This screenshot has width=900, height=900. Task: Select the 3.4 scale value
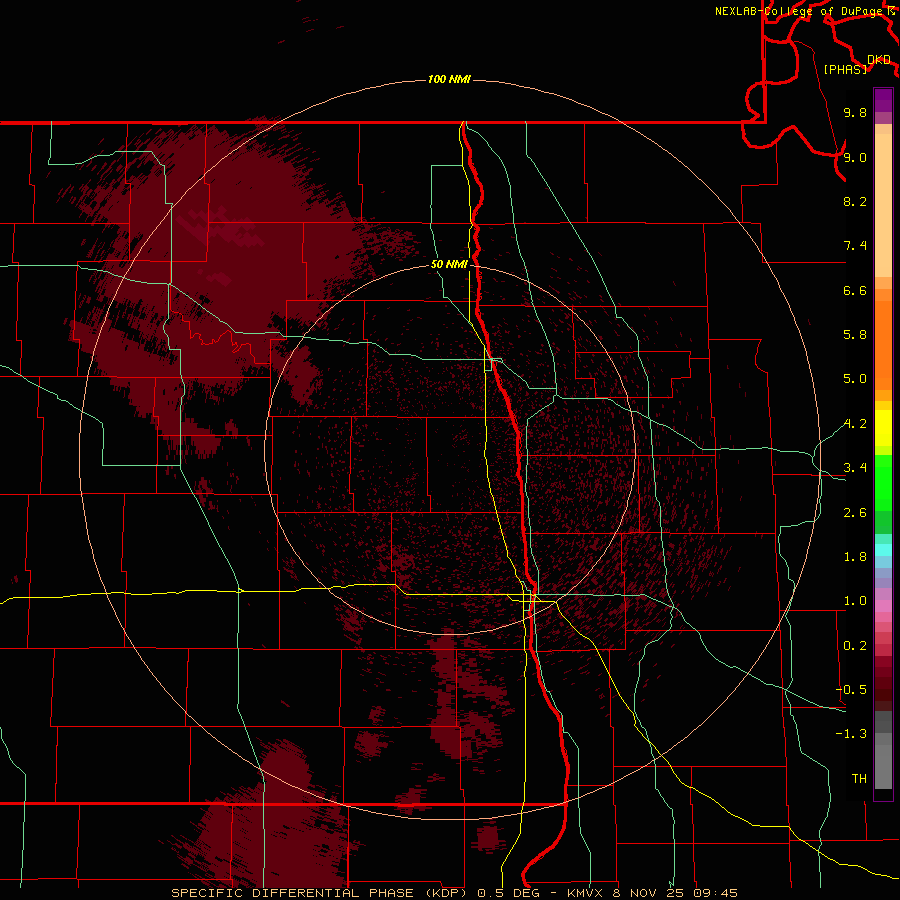(x=855, y=468)
